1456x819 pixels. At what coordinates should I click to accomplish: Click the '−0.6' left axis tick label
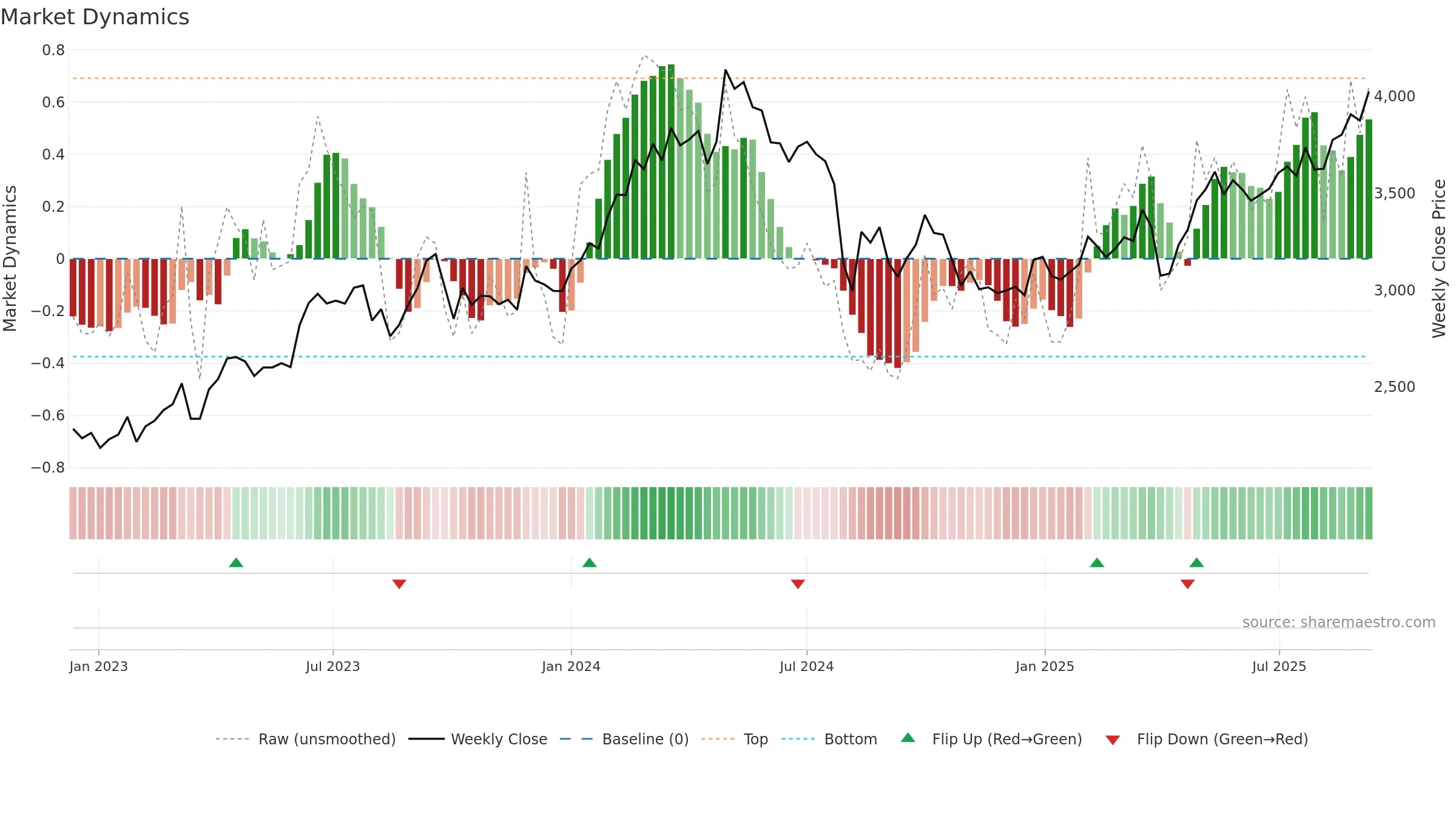[x=48, y=416]
